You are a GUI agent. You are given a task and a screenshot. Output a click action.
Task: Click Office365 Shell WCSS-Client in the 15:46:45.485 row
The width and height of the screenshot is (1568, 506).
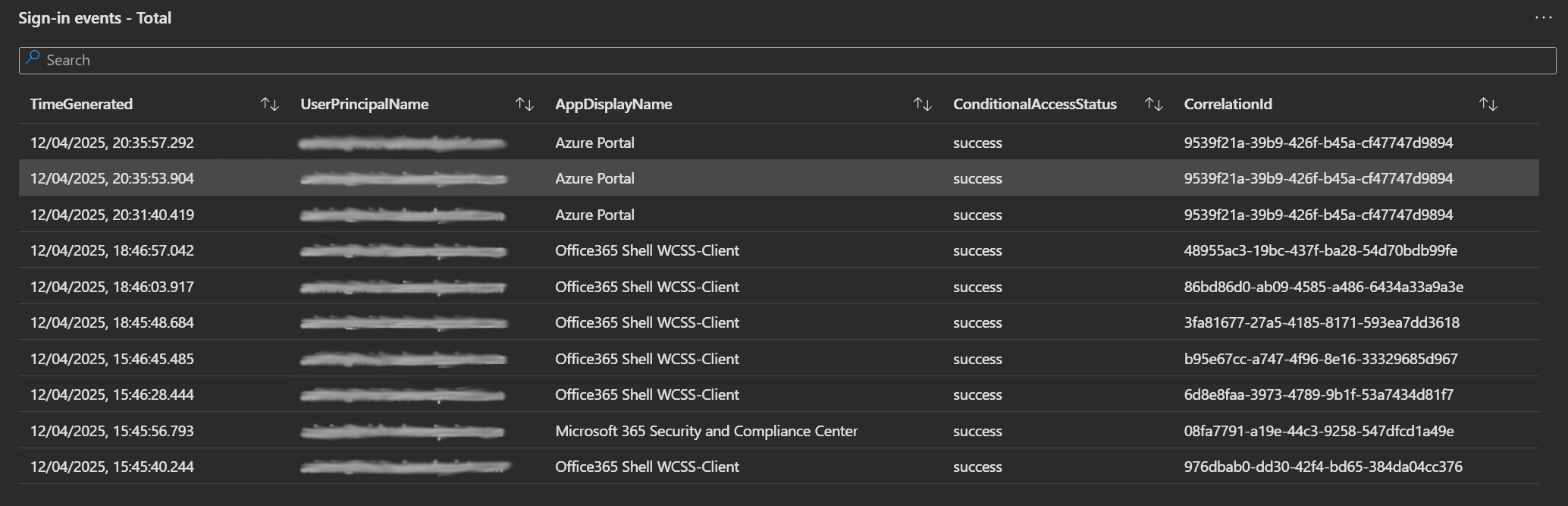[647, 359]
